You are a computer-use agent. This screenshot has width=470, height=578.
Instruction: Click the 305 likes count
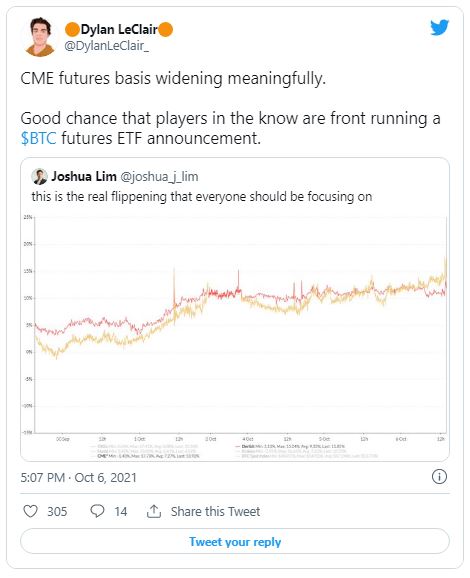coord(57,512)
